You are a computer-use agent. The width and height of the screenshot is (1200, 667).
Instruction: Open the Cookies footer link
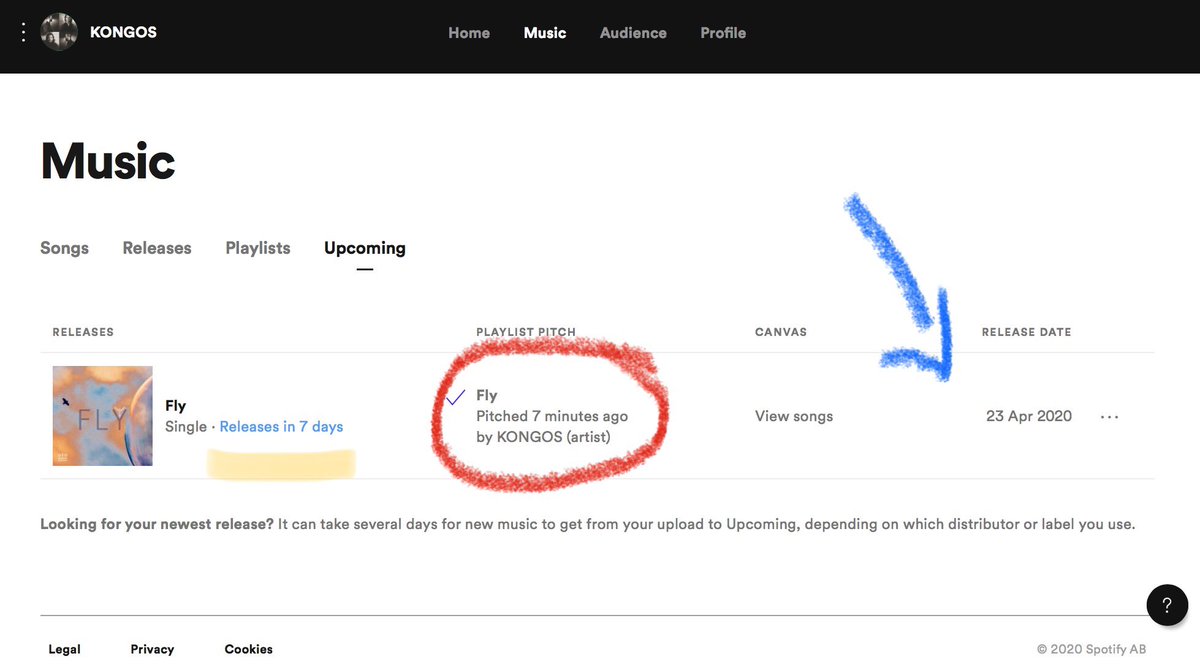[x=249, y=649]
